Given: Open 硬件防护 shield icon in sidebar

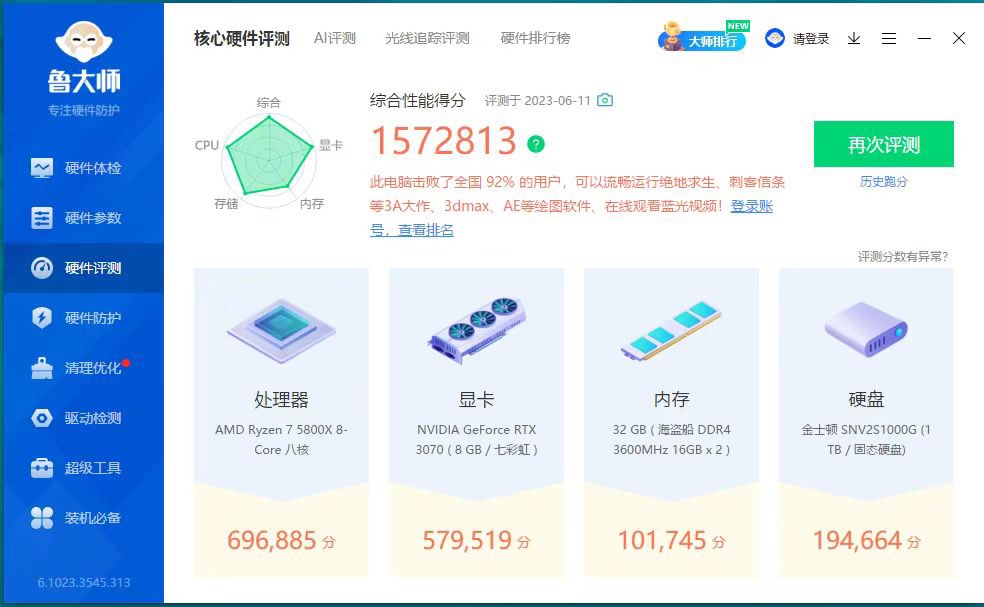Looking at the screenshot, I should point(42,318).
